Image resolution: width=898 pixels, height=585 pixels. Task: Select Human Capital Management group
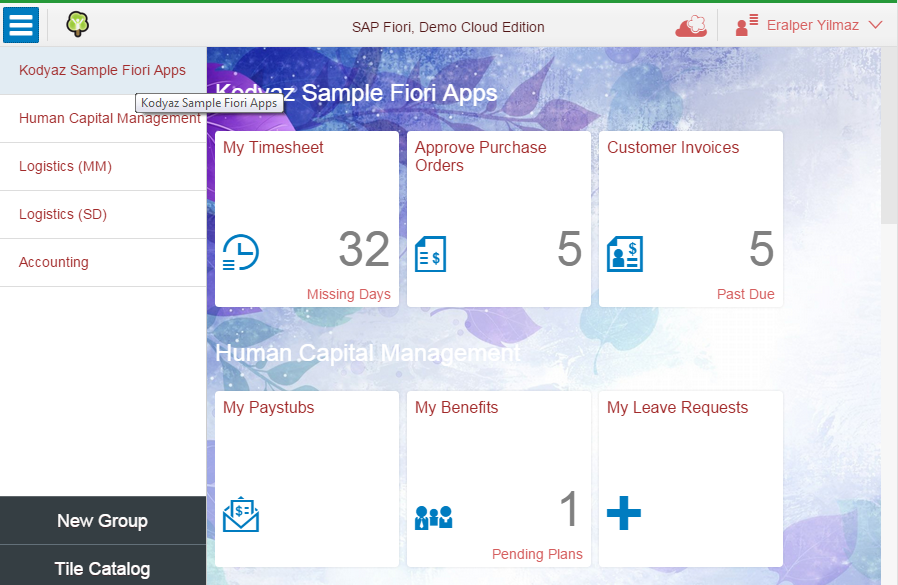103,119
